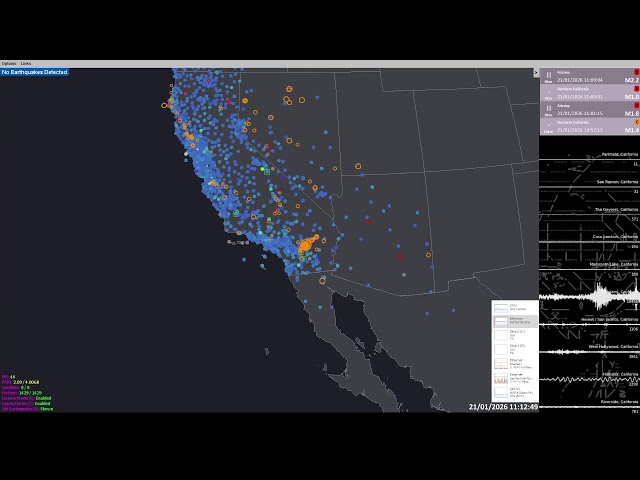Screen dimensions: 640x480
Task: Click the FPS: 44 status text
Action: [x=8, y=377]
